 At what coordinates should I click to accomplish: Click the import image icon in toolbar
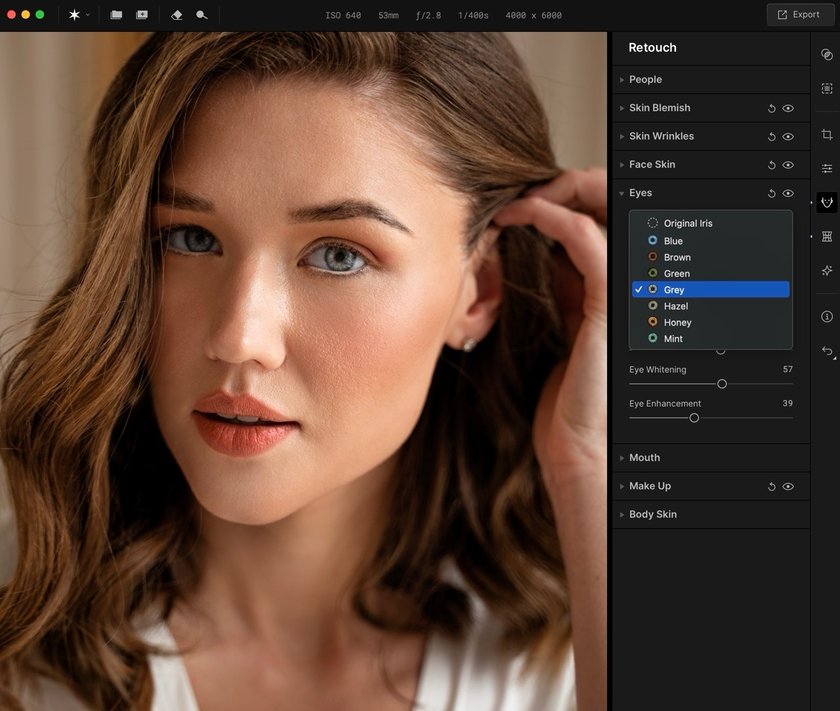point(142,15)
